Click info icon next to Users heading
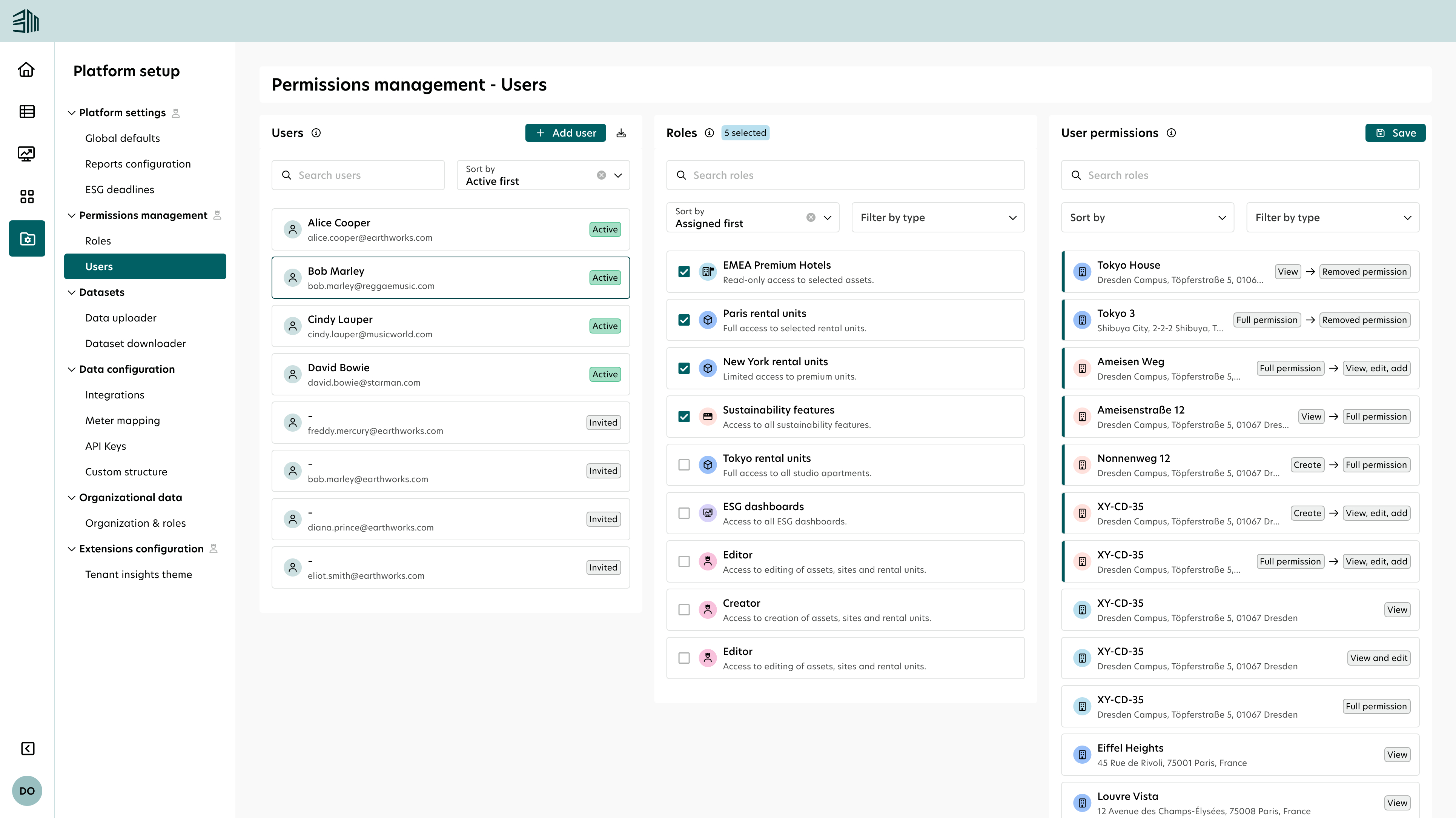Viewport: 1456px width, 818px height. pos(316,133)
